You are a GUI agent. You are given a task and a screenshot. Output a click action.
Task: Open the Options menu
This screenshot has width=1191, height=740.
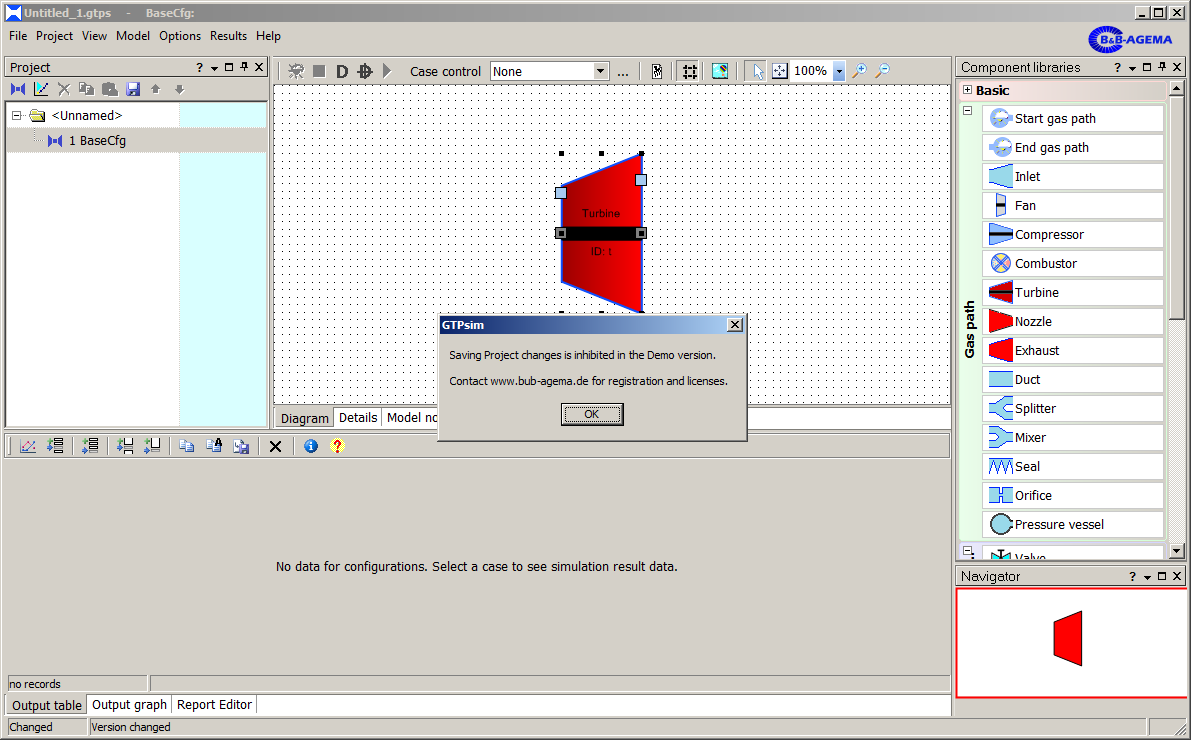coord(180,36)
